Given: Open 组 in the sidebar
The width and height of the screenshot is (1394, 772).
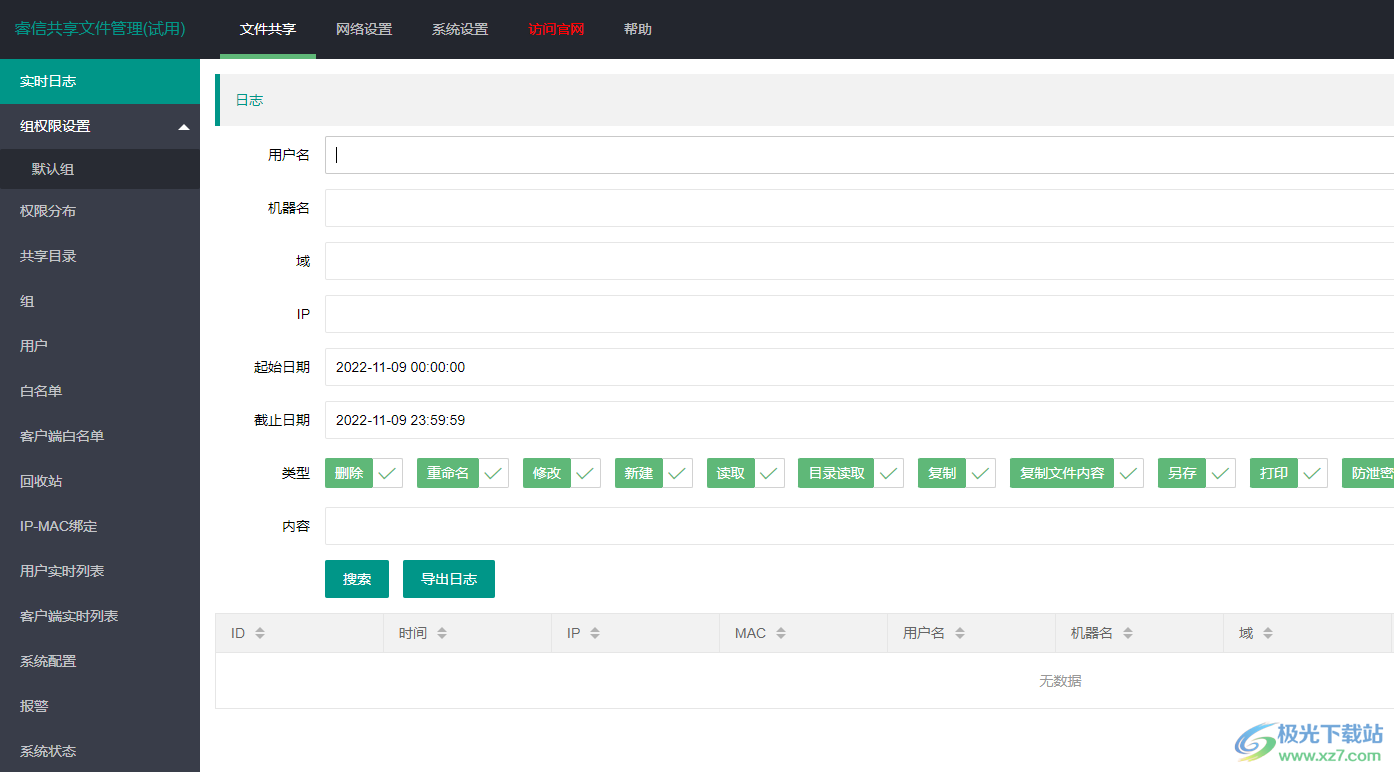Looking at the screenshot, I should click(100, 301).
